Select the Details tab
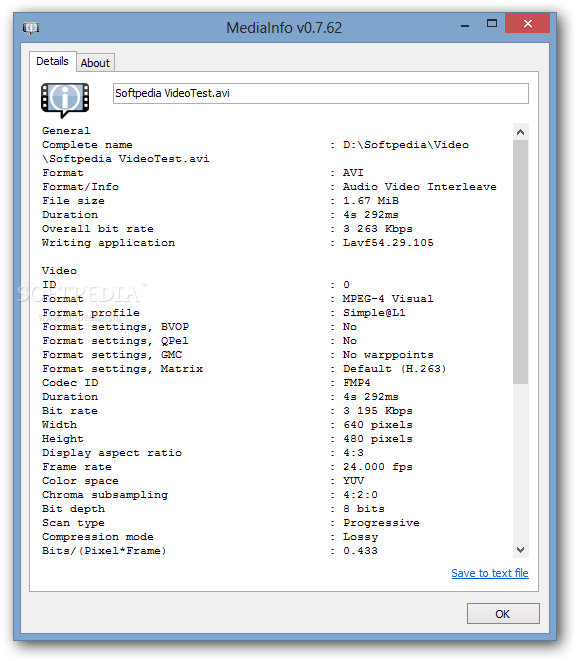Viewport: 577px width, 661px height. 52,61
